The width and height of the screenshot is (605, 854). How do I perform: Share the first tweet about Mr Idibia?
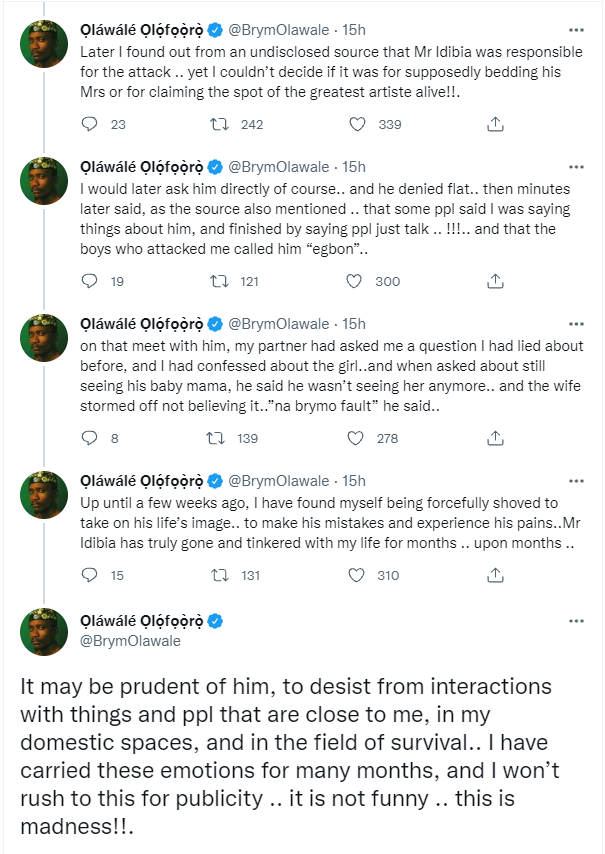(x=494, y=125)
